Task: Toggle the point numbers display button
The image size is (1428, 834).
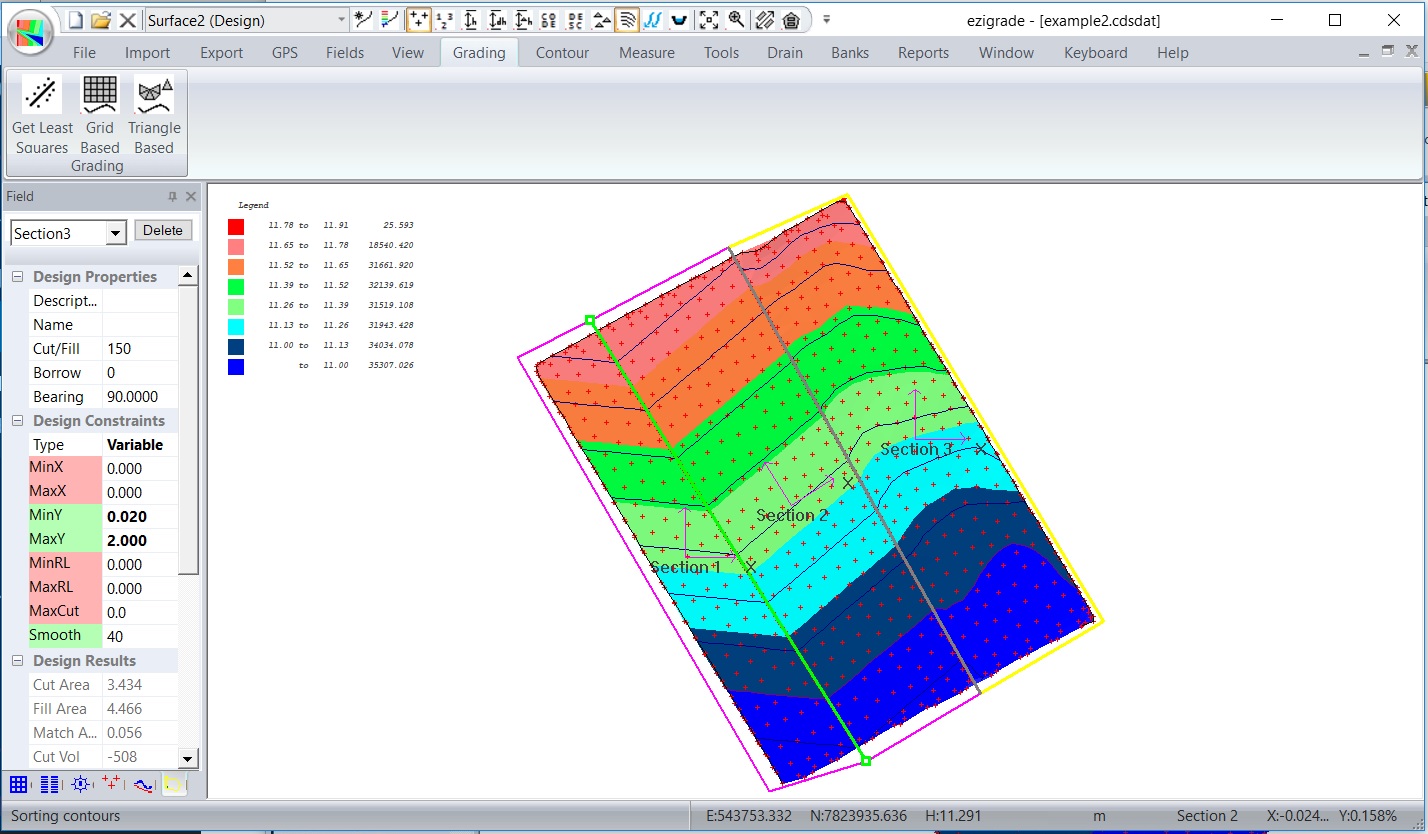Action: point(445,19)
